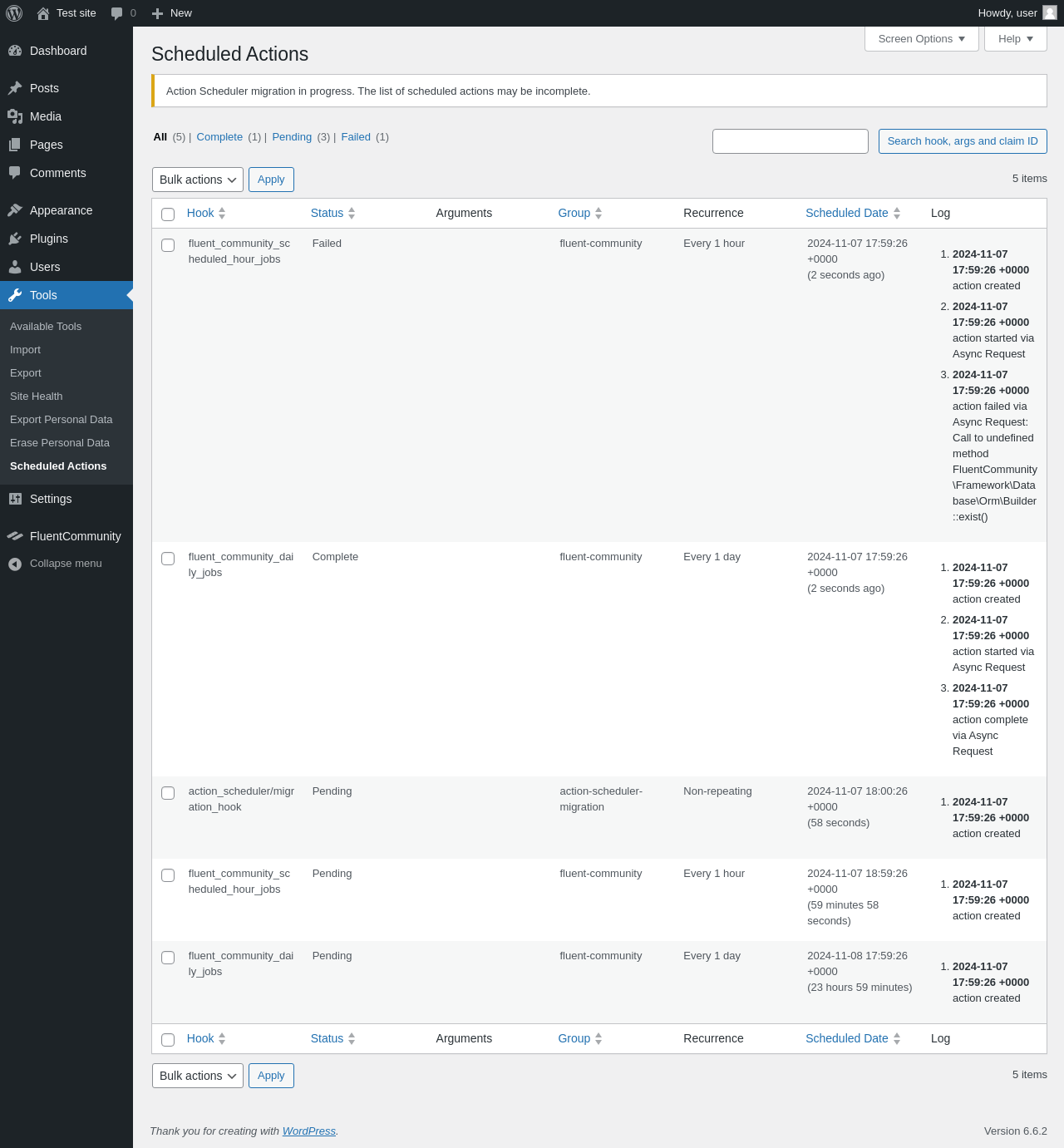Open the Test site home icon
The height and width of the screenshot is (1148, 1064).
(x=43, y=13)
